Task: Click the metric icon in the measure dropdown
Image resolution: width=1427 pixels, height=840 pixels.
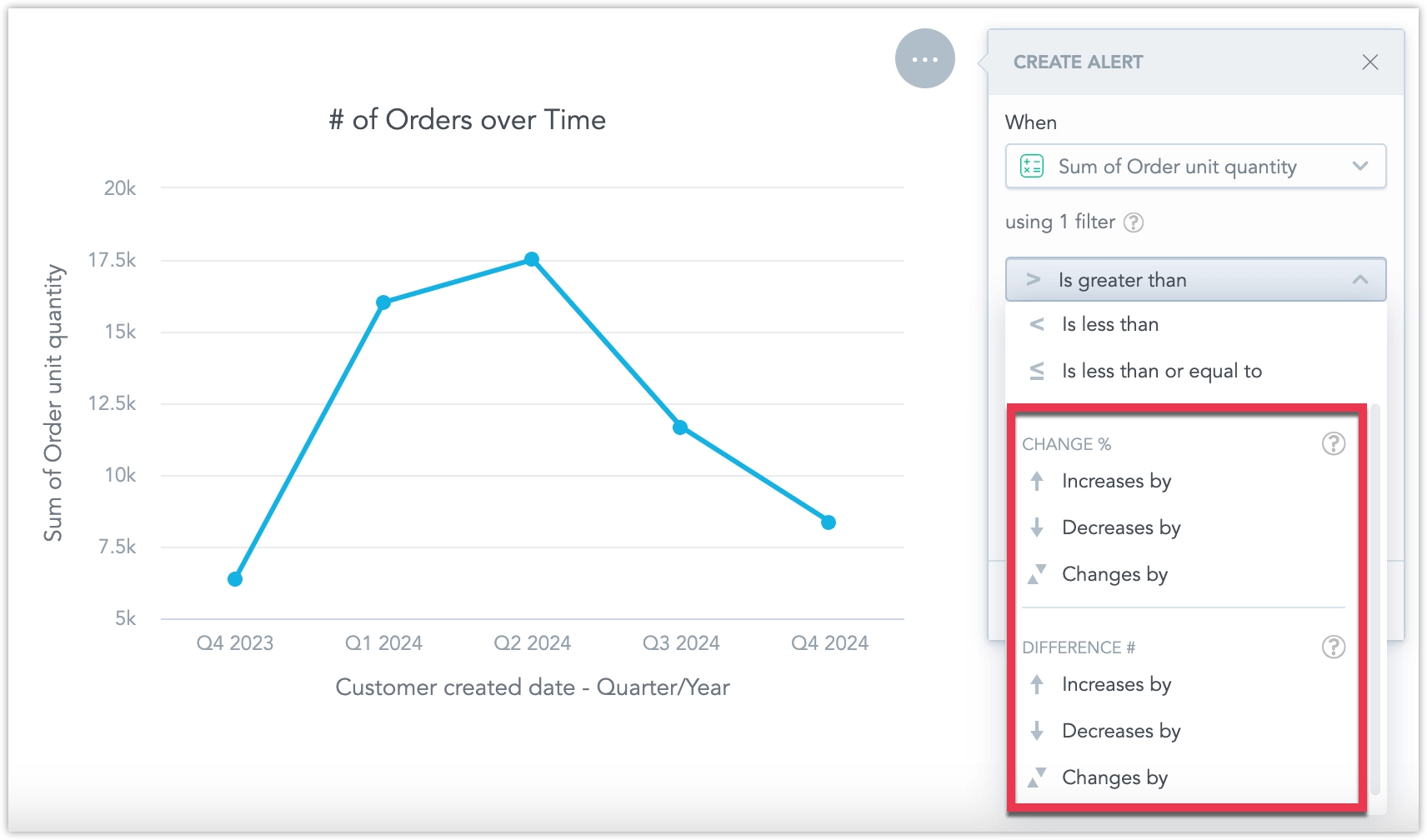Action: click(1032, 167)
